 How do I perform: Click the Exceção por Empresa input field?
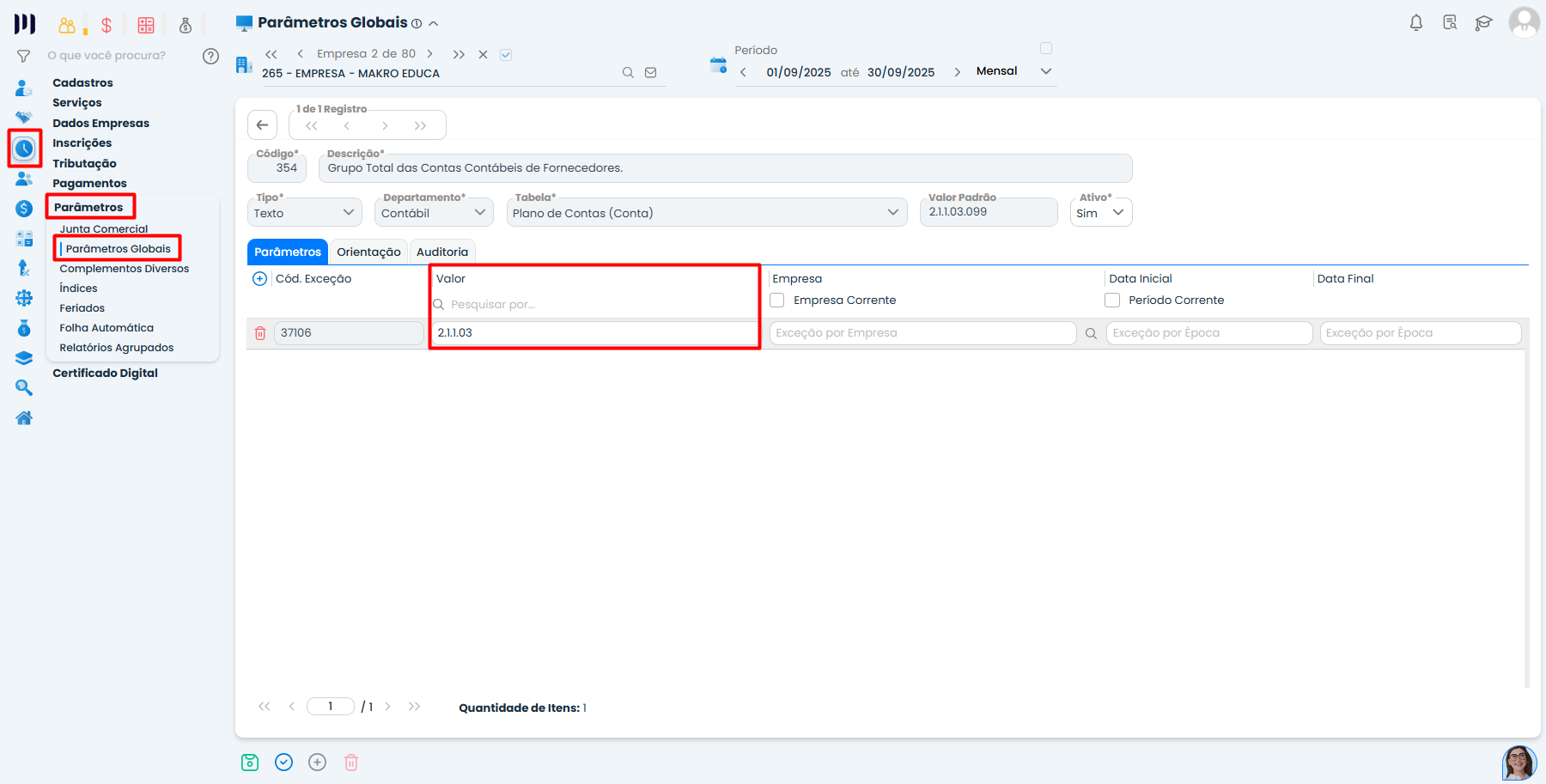[x=922, y=333]
